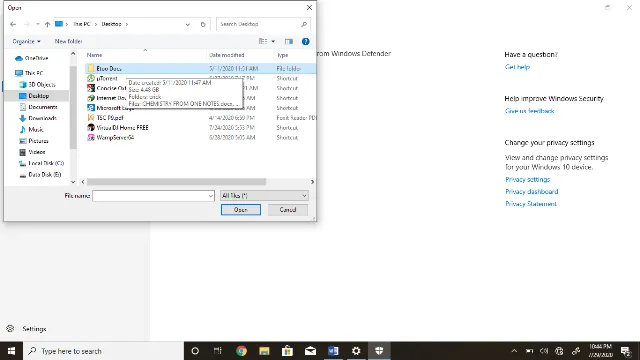Screen dimensions: 640x360
Task: Select Local Disk (C:) in navigation pane
Action: pyautogui.click(x=42, y=163)
